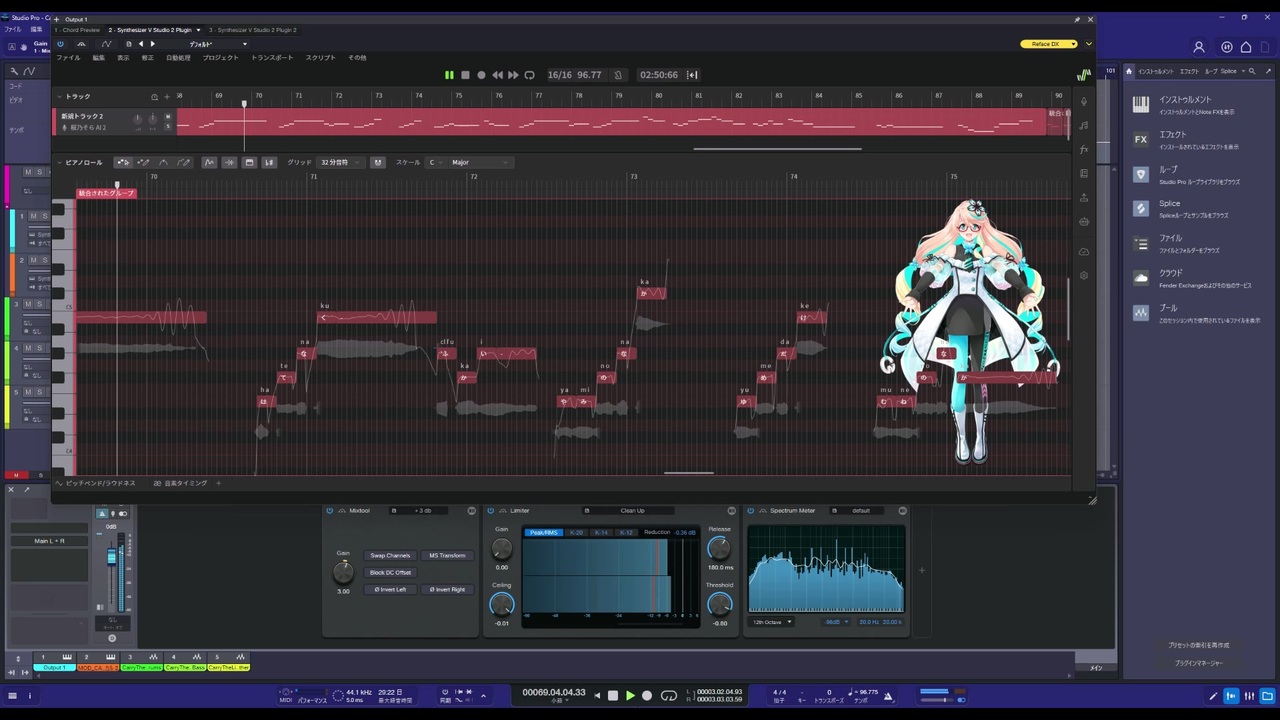Click the Studio Pro main transport play button
The image size is (1280, 720).
tap(630, 695)
